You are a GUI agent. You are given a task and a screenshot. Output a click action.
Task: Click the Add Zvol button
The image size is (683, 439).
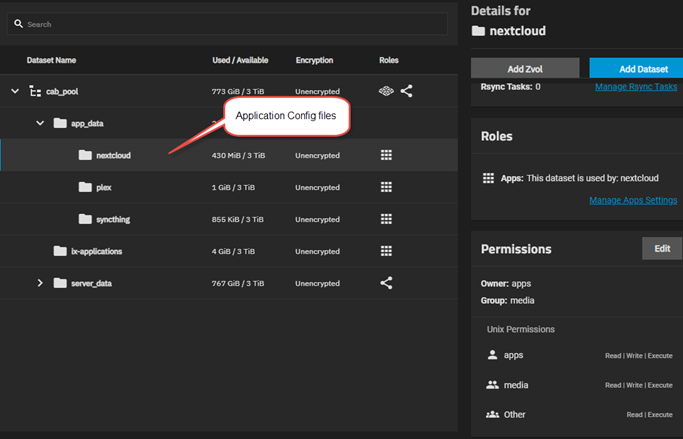coord(525,69)
